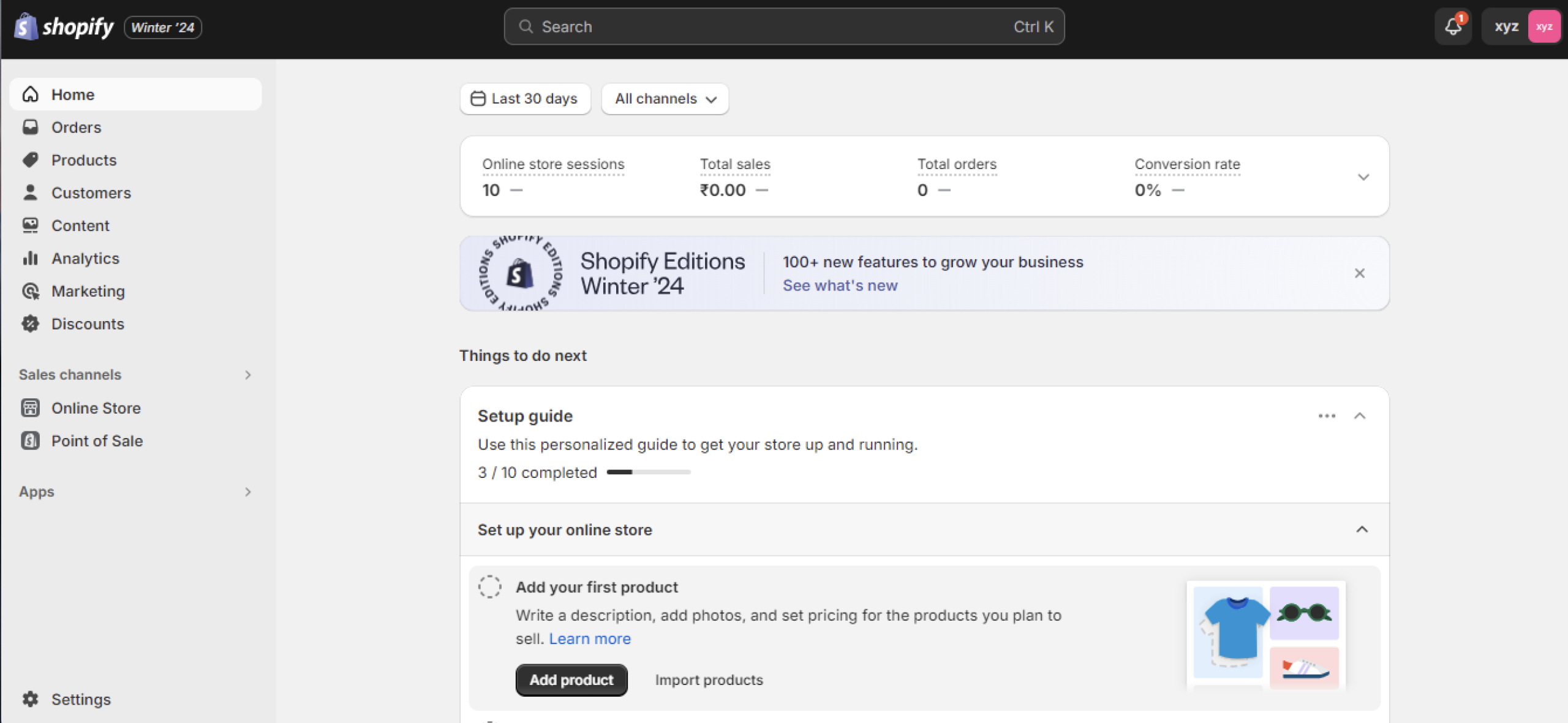The height and width of the screenshot is (723, 1568).
Task: Open the Winter '24 editions badge
Action: 163,28
